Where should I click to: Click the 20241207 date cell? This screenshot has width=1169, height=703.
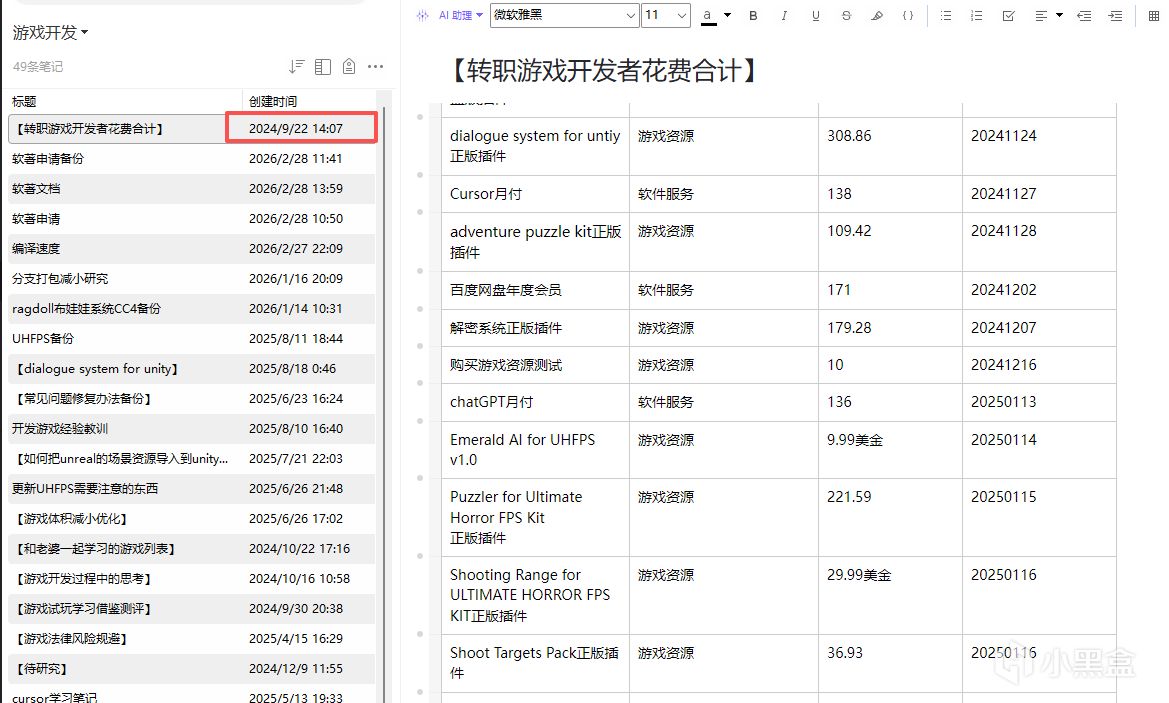pyautogui.click(x=1039, y=328)
